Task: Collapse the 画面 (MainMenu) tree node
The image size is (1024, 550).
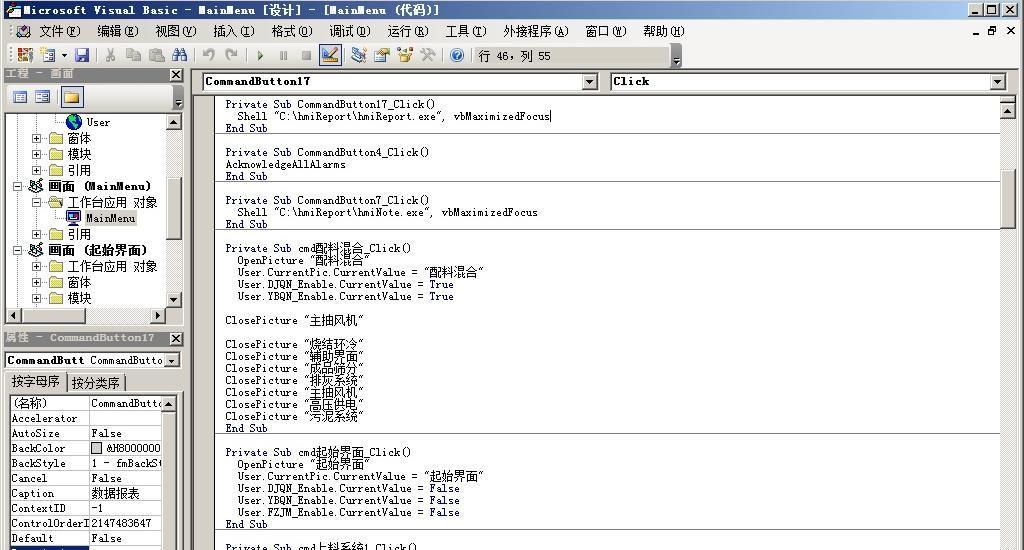Action: 19,186
